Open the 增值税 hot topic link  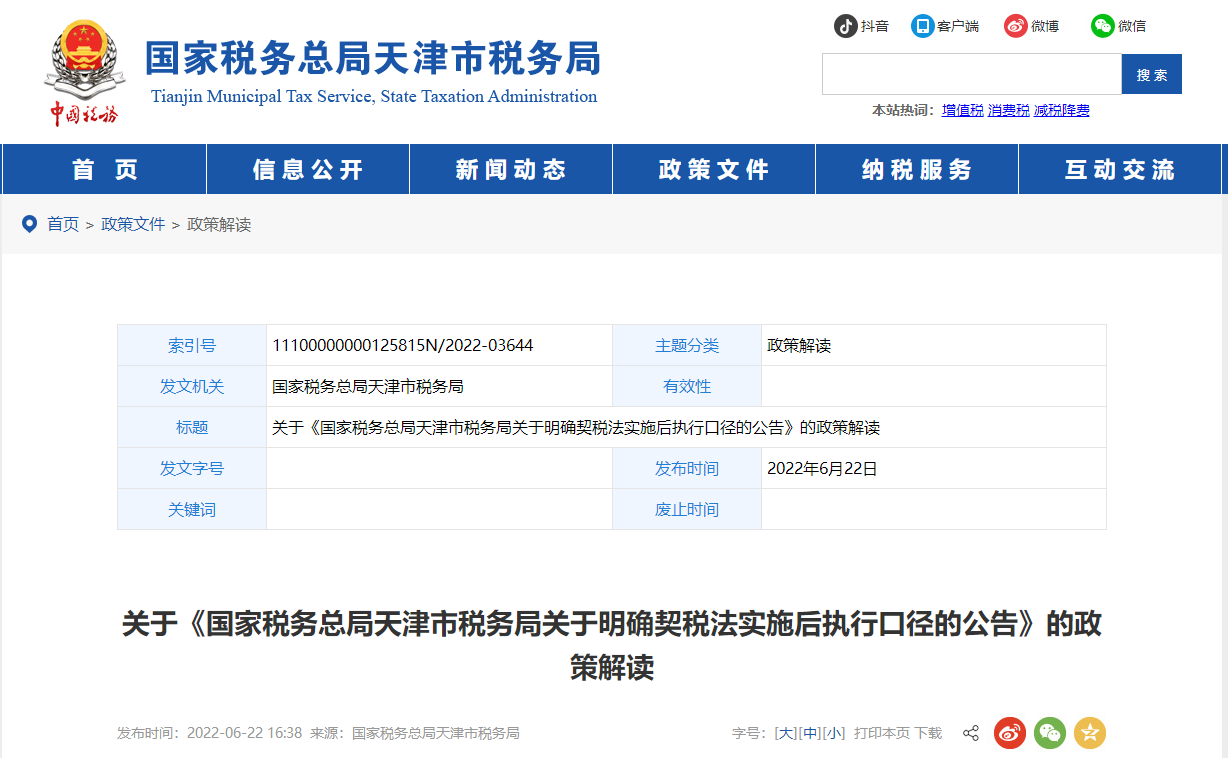pos(961,109)
